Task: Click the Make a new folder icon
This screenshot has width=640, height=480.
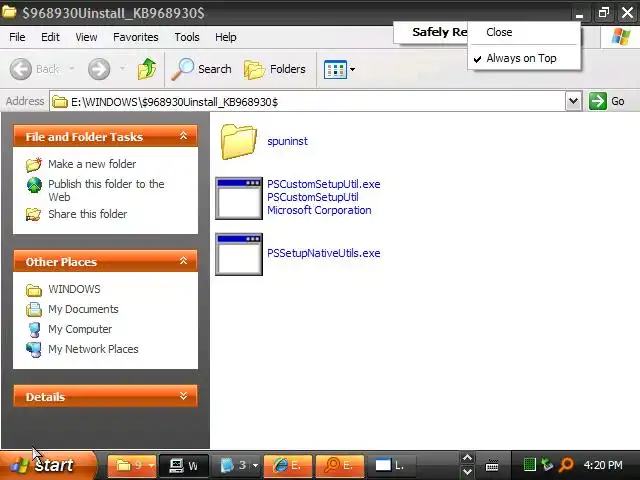Action: [x=34, y=164]
